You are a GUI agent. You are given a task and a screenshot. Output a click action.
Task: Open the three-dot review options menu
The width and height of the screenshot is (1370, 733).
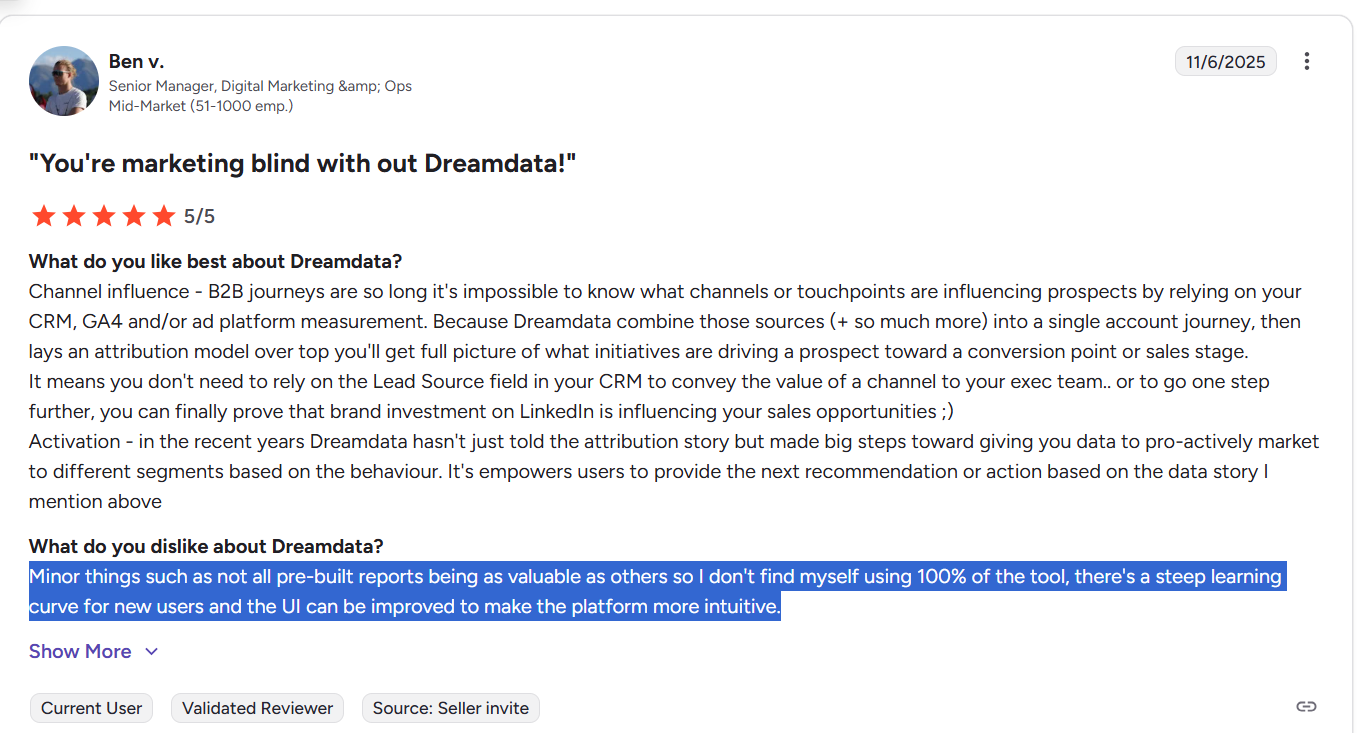click(x=1307, y=61)
